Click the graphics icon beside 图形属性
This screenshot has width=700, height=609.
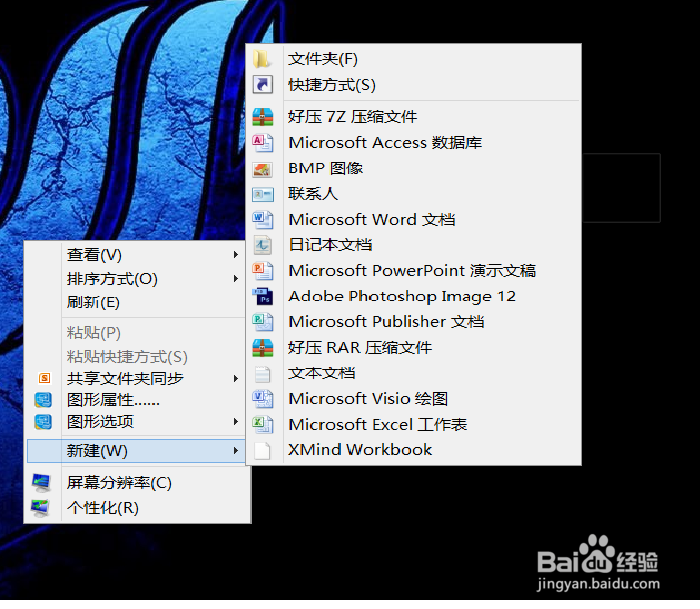pos(43,400)
